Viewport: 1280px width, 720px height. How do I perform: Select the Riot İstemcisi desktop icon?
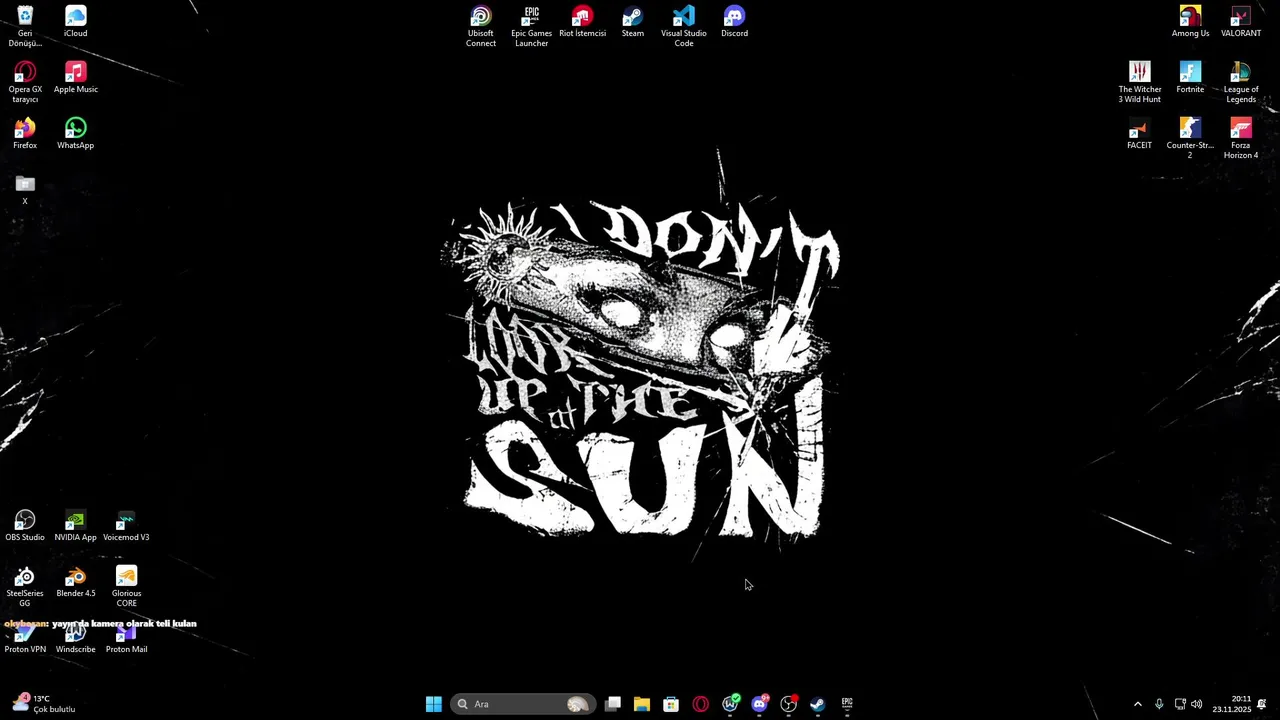(582, 22)
